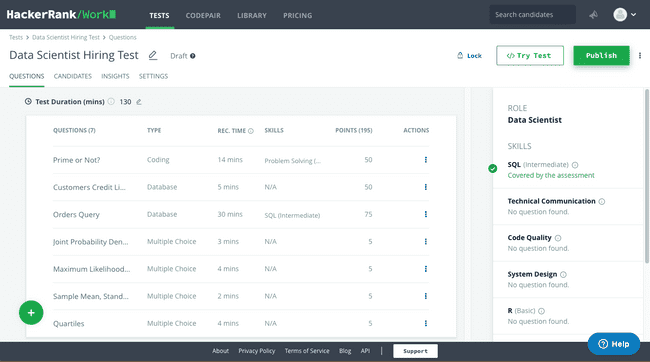Click the Questions breadcrumb text
This screenshot has height=362, width=650.
pyautogui.click(x=123, y=37)
